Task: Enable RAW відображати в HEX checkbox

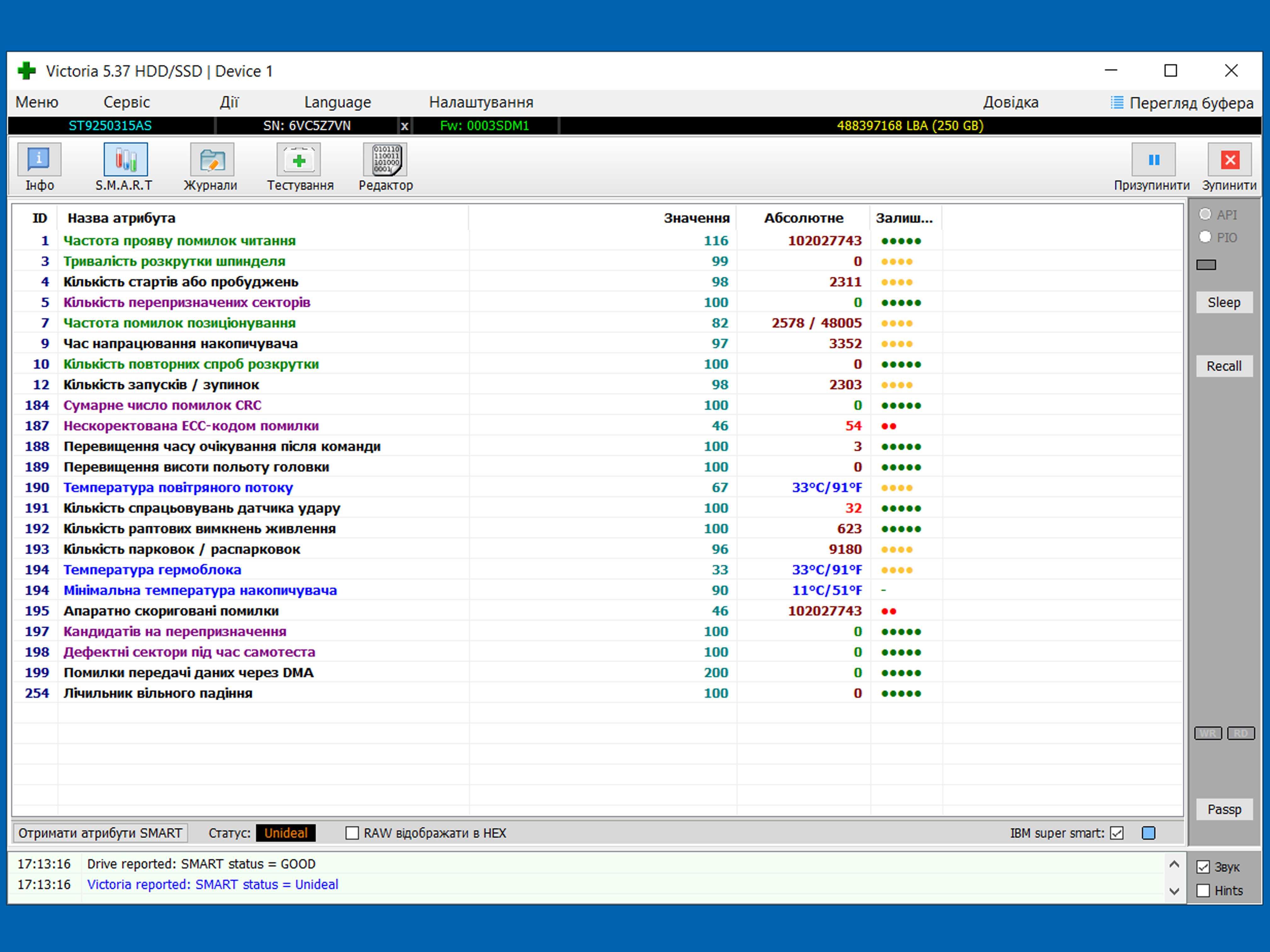Action: pos(352,833)
